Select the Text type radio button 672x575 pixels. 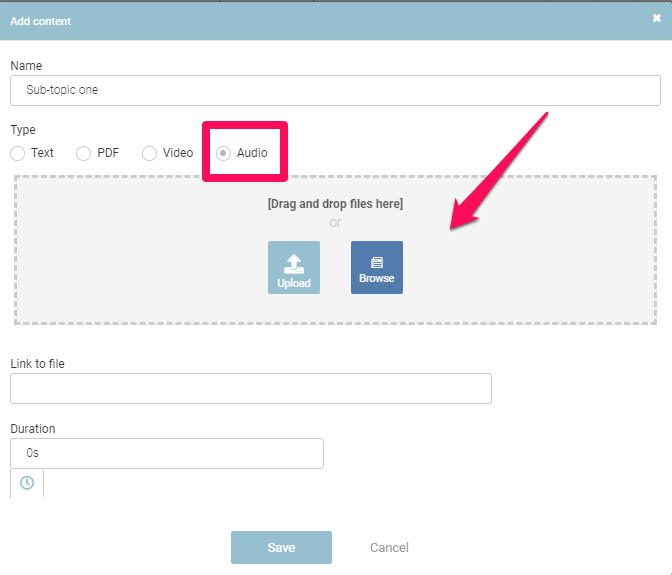(x=18, y=153)
